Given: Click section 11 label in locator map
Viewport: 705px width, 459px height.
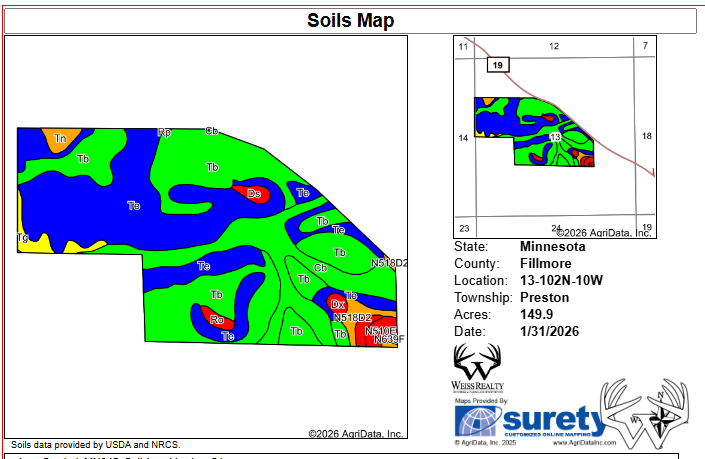Looking at the screenshot, I should [x=463, y=47].
